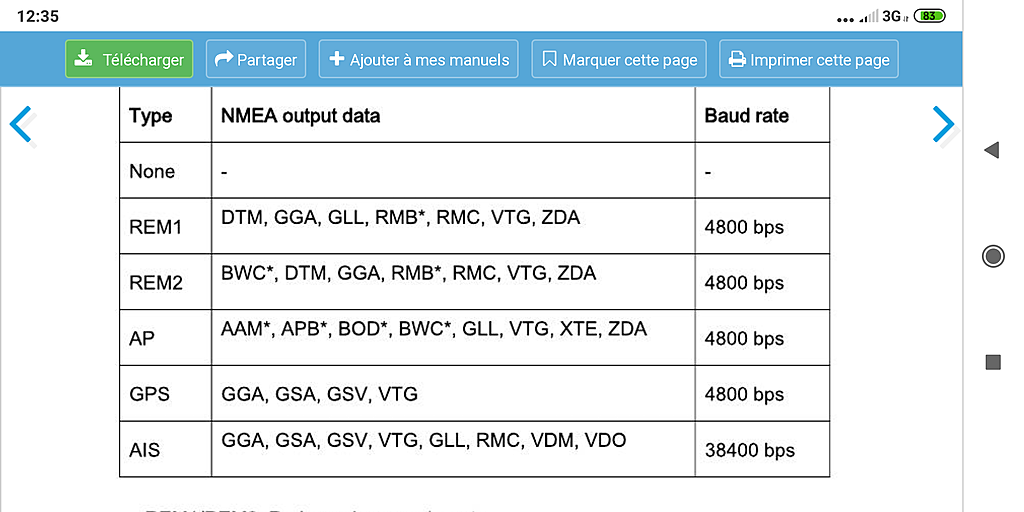Click the GPS row data GGA, GSA, GSV, VTG
Viewport: 1024px width, 512px height.
[x=319, y=394]
